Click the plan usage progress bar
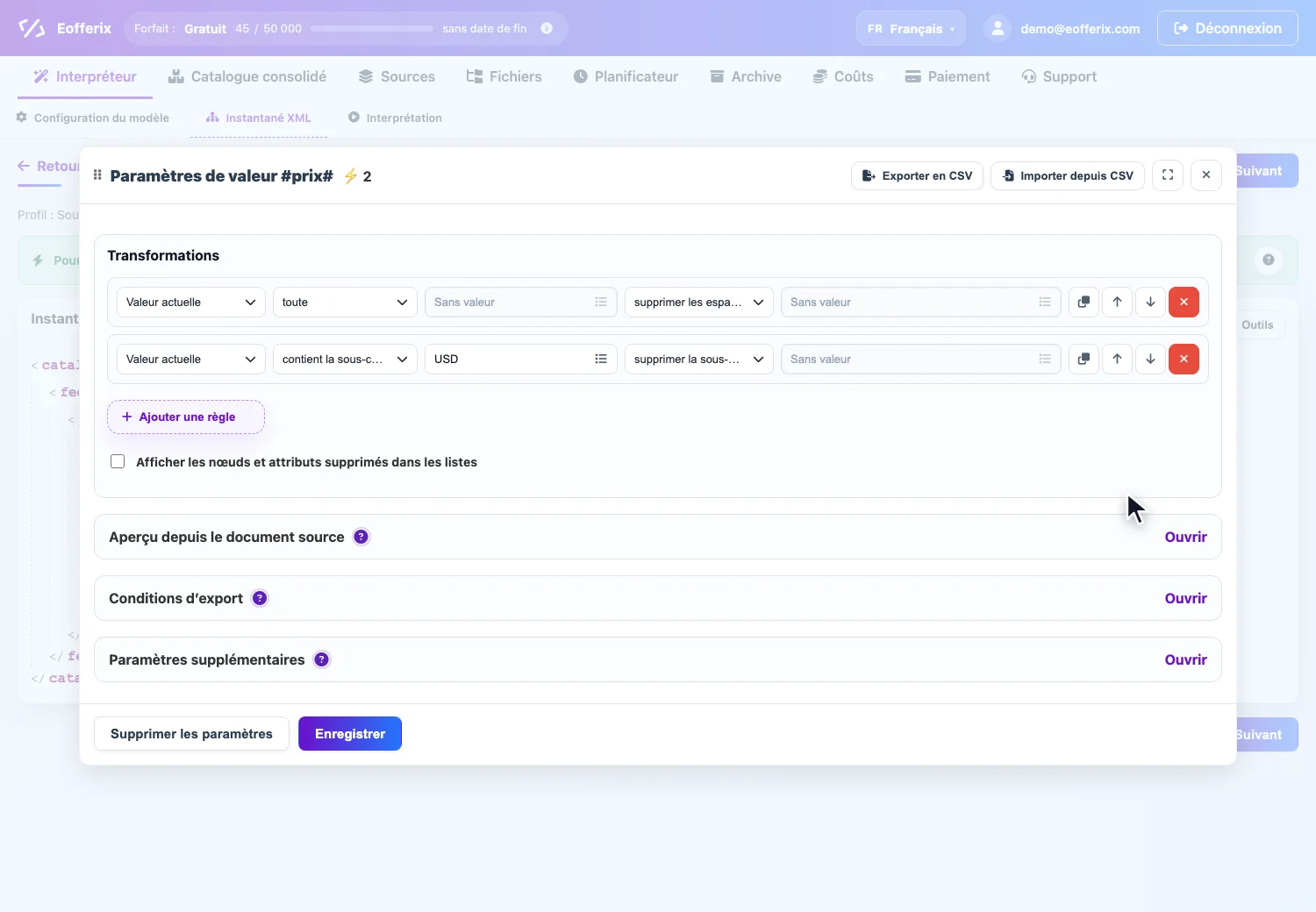 [372, 28]
